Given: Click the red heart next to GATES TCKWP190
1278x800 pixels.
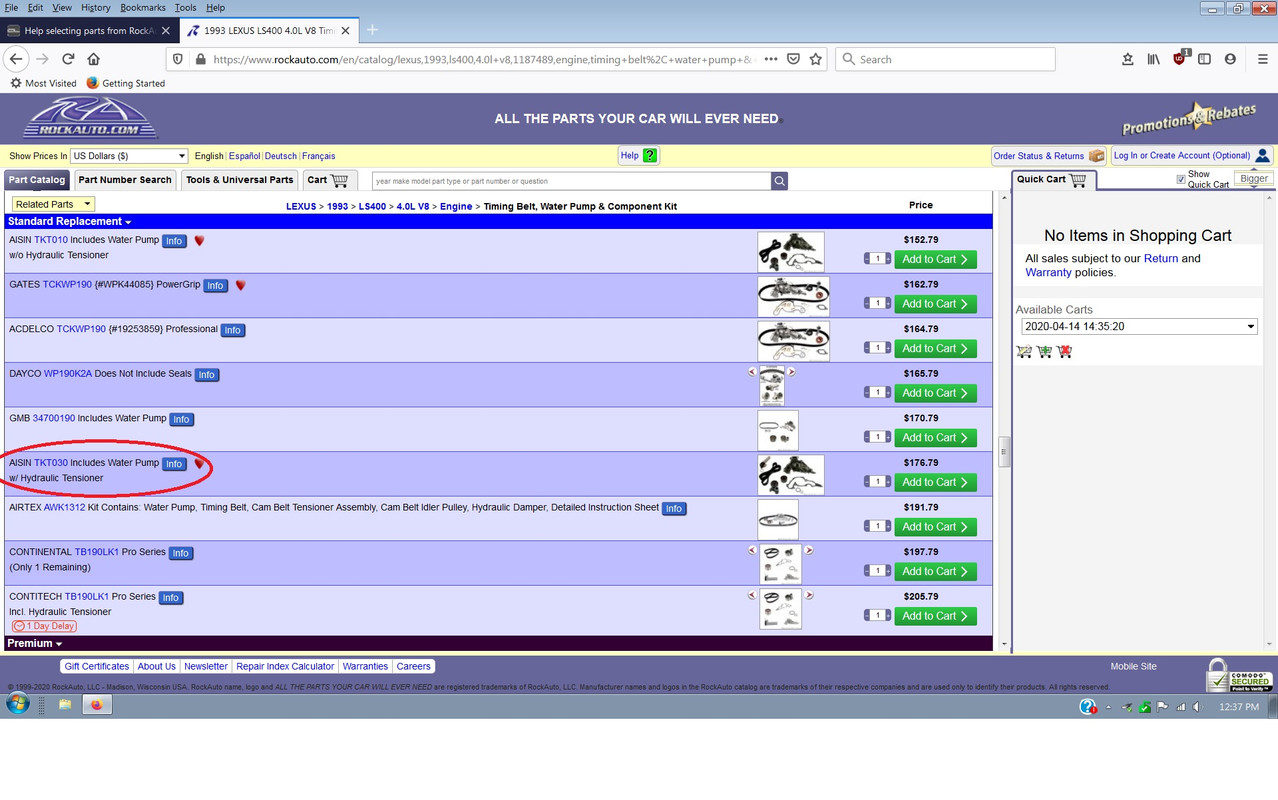Looking at the screenshot, I should tap(240, 285).
